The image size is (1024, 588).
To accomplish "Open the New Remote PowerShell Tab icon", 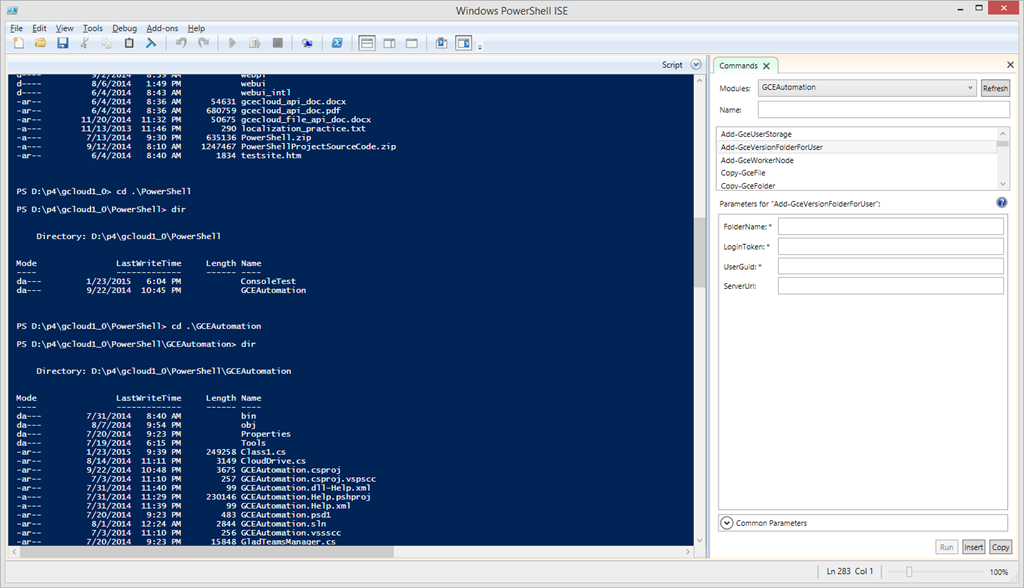I will point(307,44).
